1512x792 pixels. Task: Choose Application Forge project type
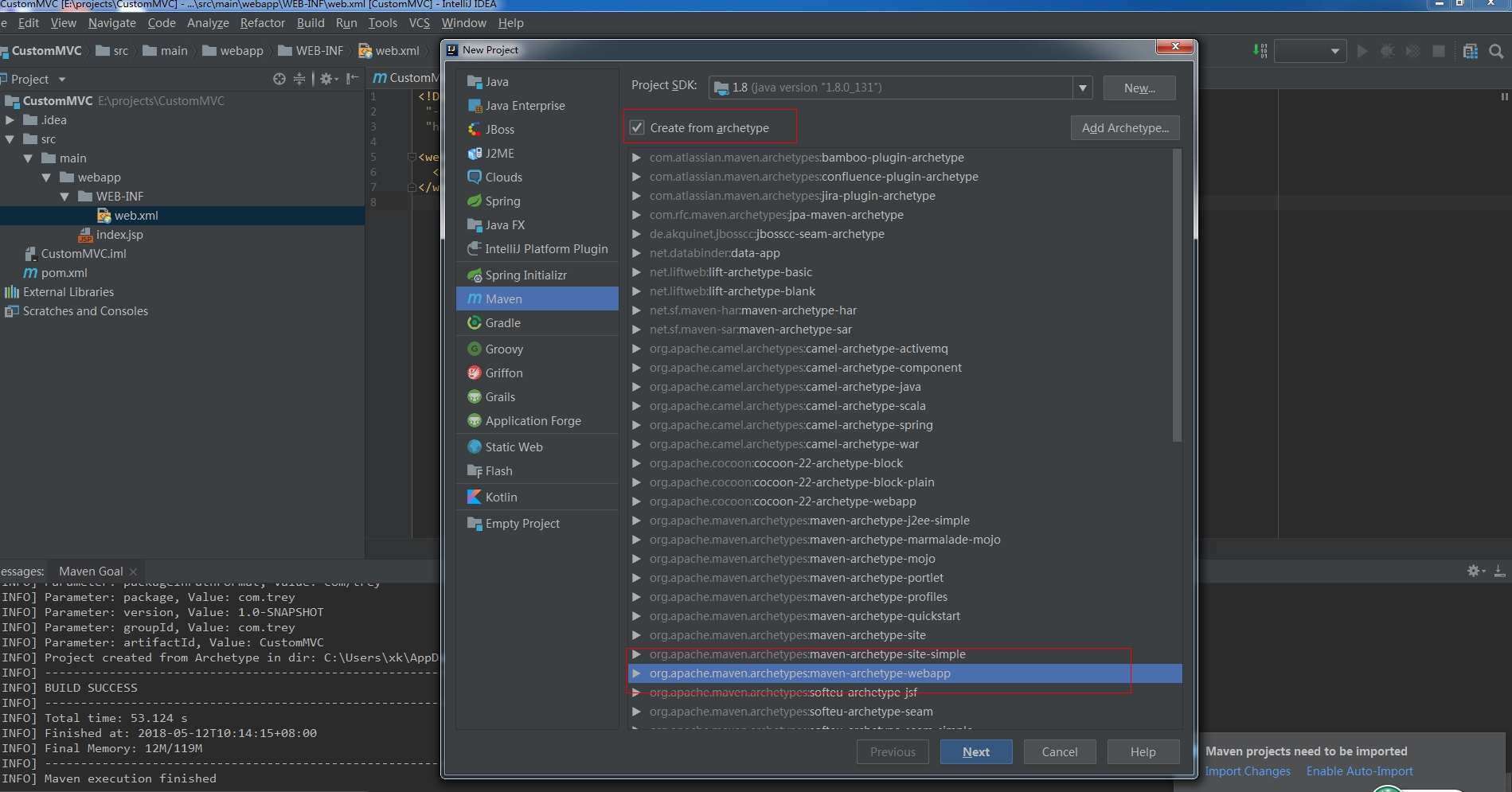coord(537,421)
